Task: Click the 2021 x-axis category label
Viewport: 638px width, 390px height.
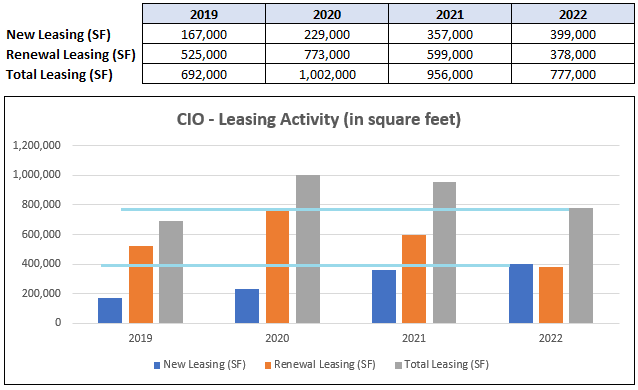Action: coord(414,338)
